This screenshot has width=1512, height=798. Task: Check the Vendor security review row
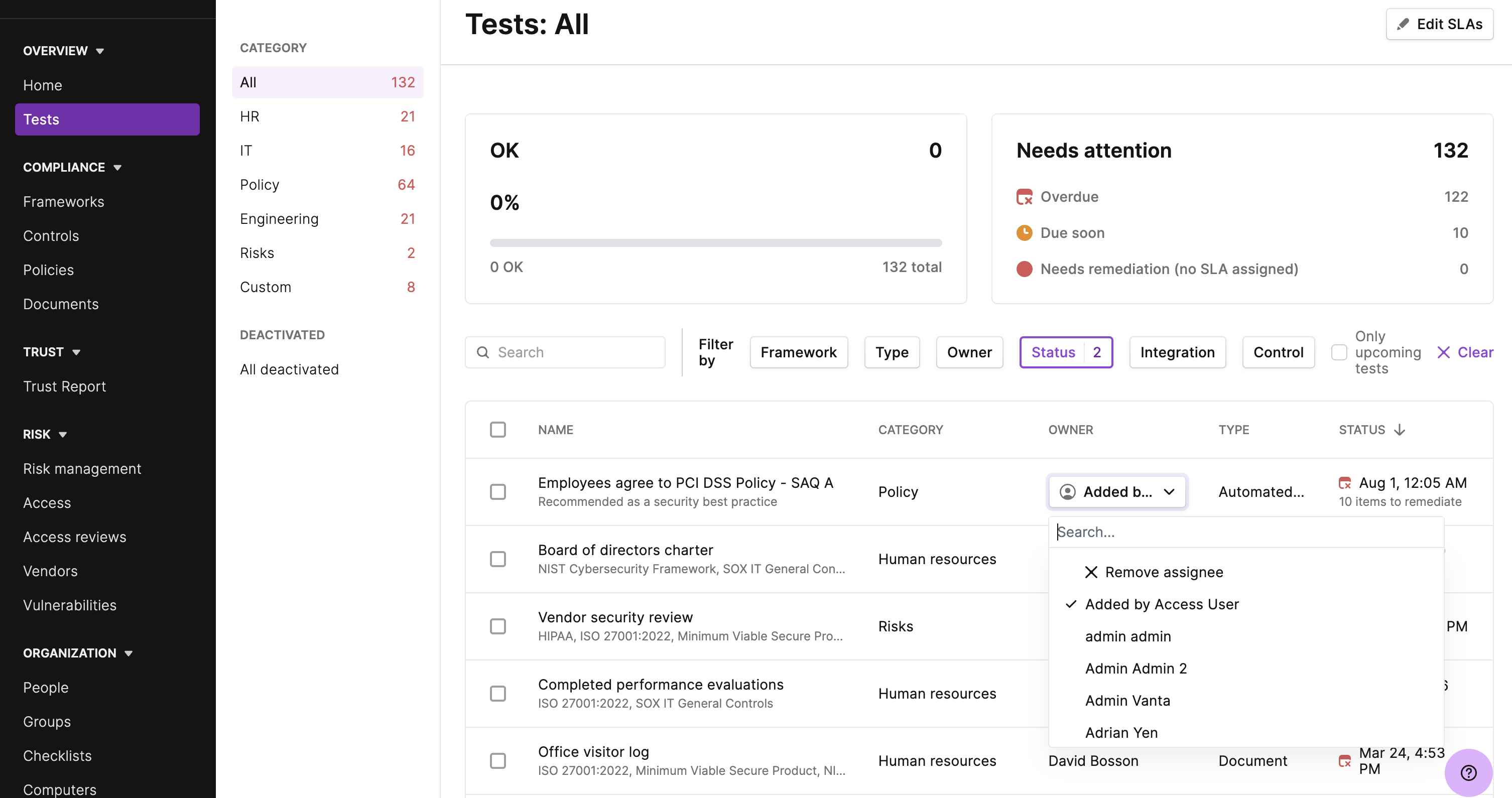(x=498, y=626)
